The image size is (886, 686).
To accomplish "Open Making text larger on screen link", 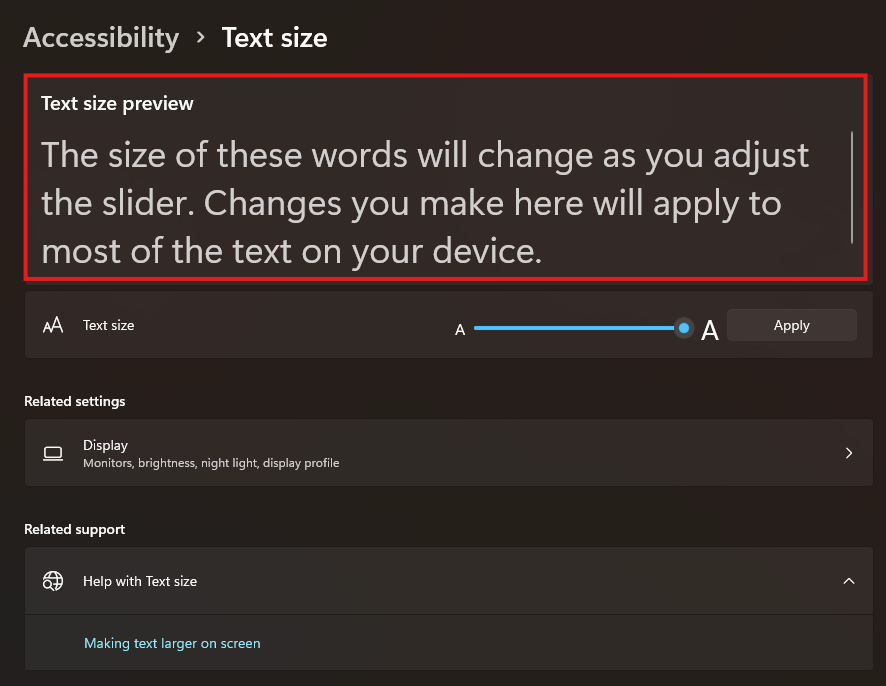I will (x=172, y=643).
